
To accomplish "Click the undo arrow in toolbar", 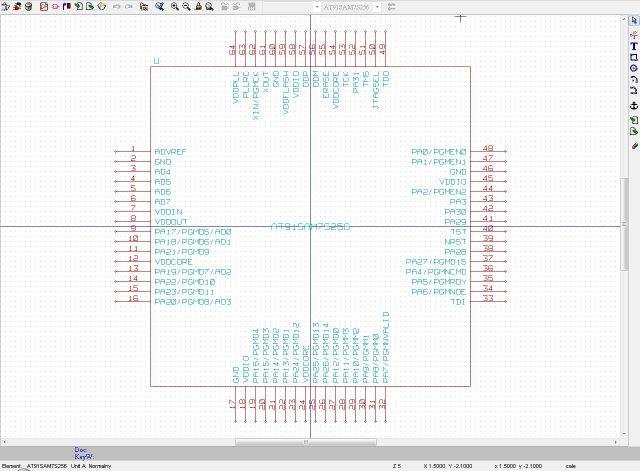I will click(x=117, y=7).
